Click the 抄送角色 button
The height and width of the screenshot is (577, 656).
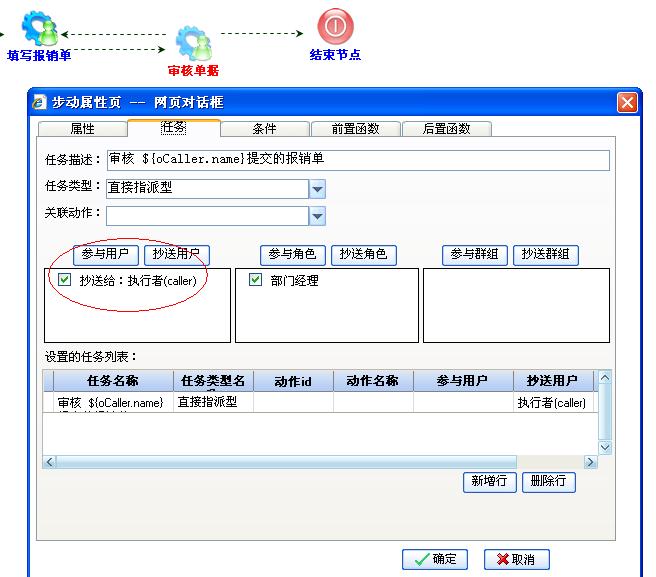click(x=364, y=255)
